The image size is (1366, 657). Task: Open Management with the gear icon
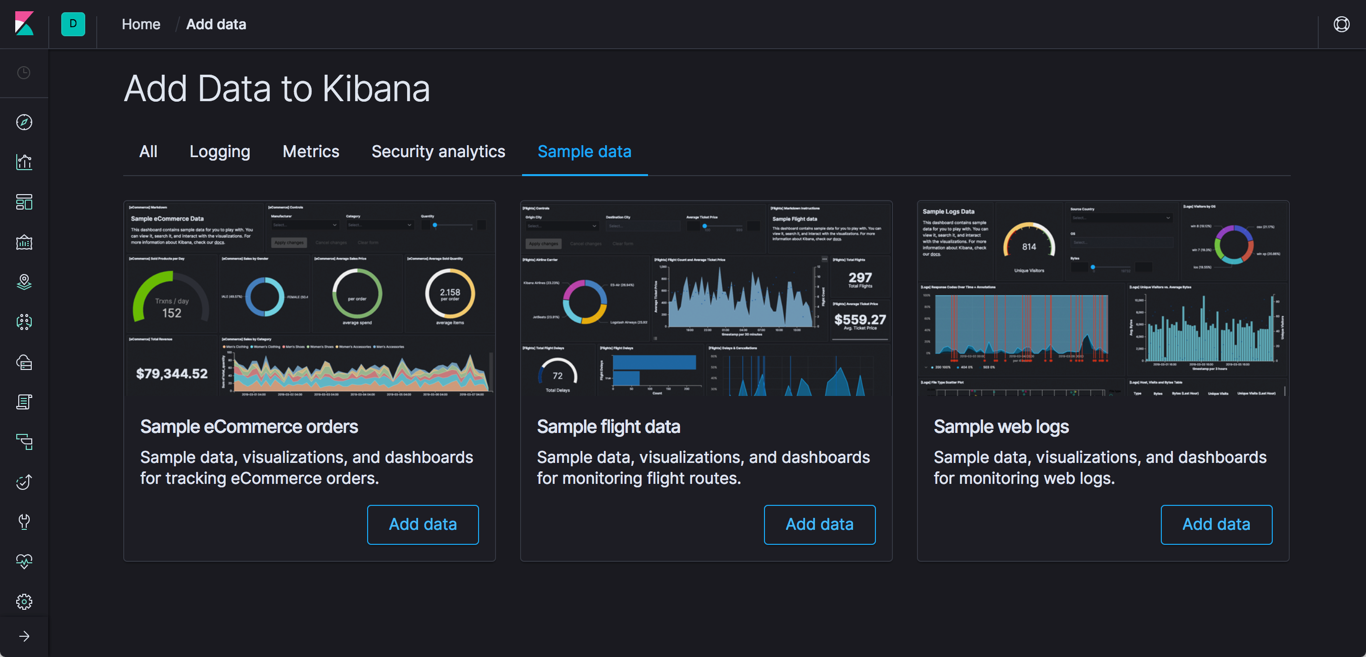pos(24,601)
